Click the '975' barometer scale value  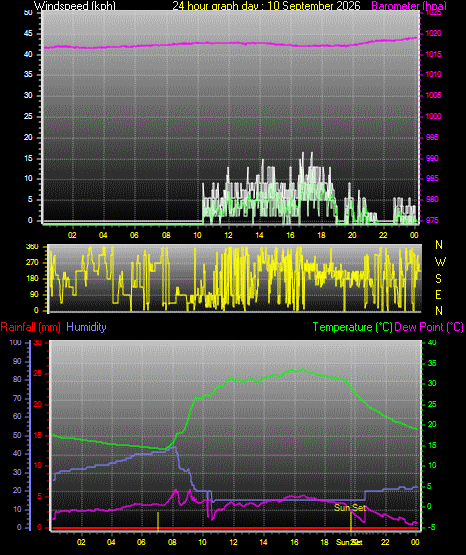click(432, 221)
